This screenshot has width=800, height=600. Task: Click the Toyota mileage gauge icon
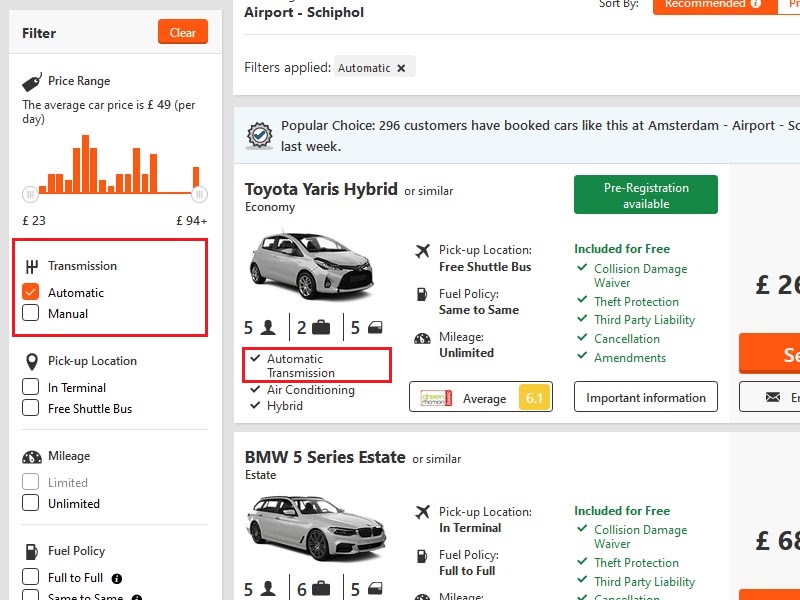(x=422, y=338)
